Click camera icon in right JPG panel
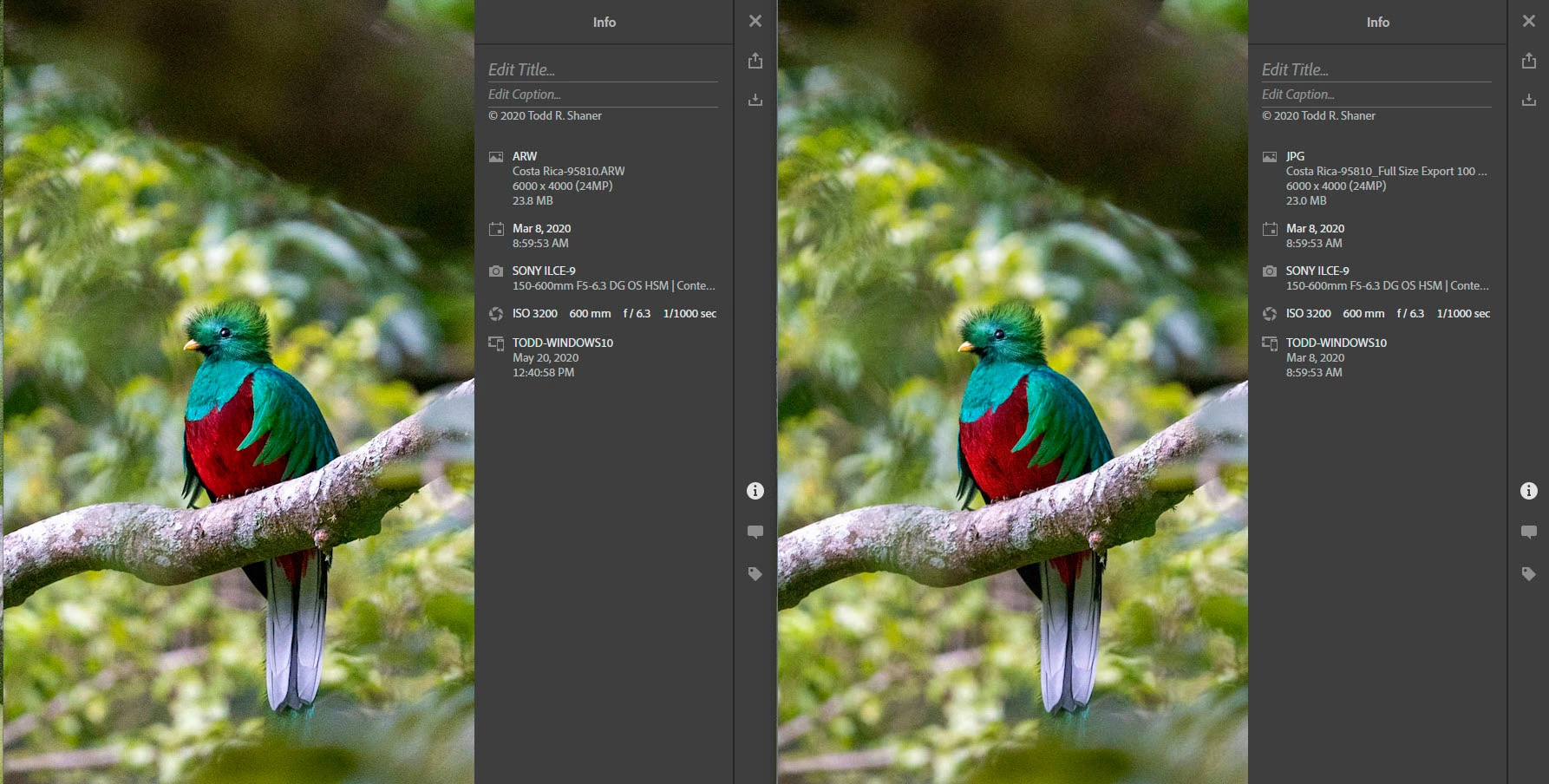The width and height of the screenshot is (1549, 784). (x=1270, y=271)
